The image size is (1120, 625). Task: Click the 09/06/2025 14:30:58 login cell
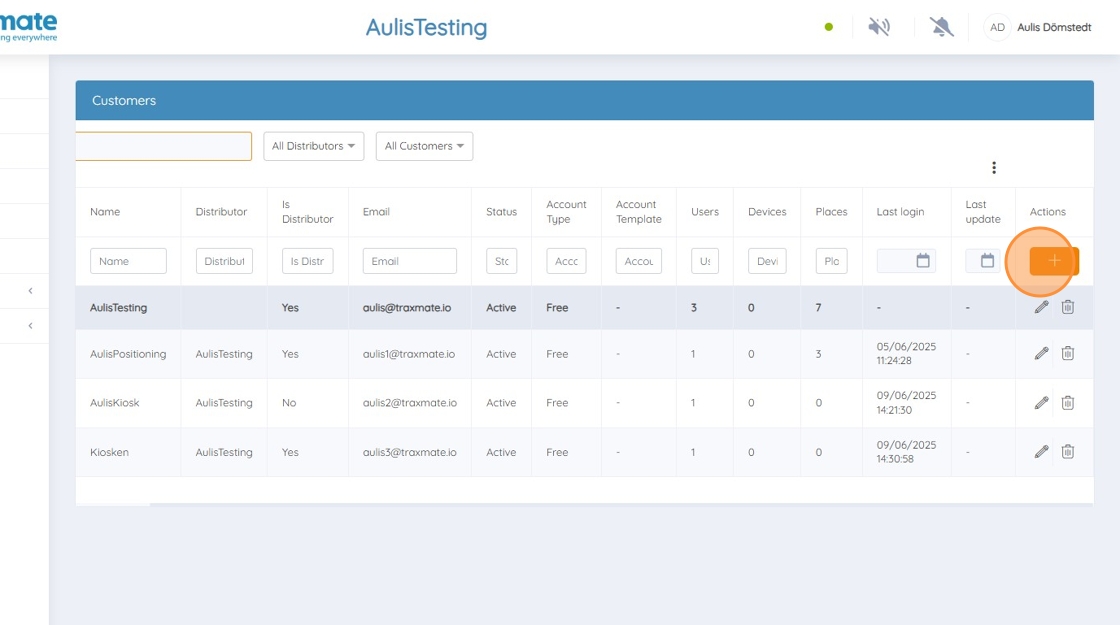pos(906,451)
